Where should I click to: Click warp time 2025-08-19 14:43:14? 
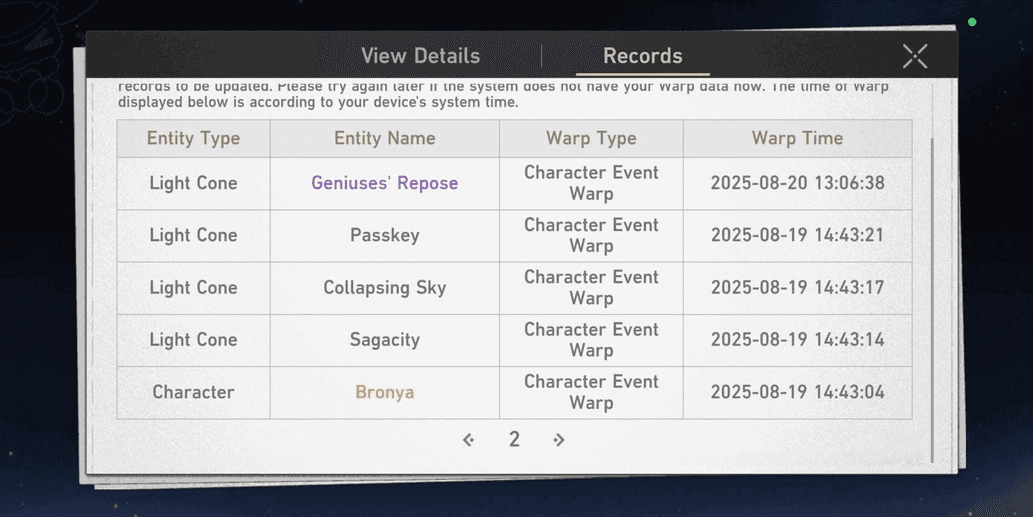point(797,340)
